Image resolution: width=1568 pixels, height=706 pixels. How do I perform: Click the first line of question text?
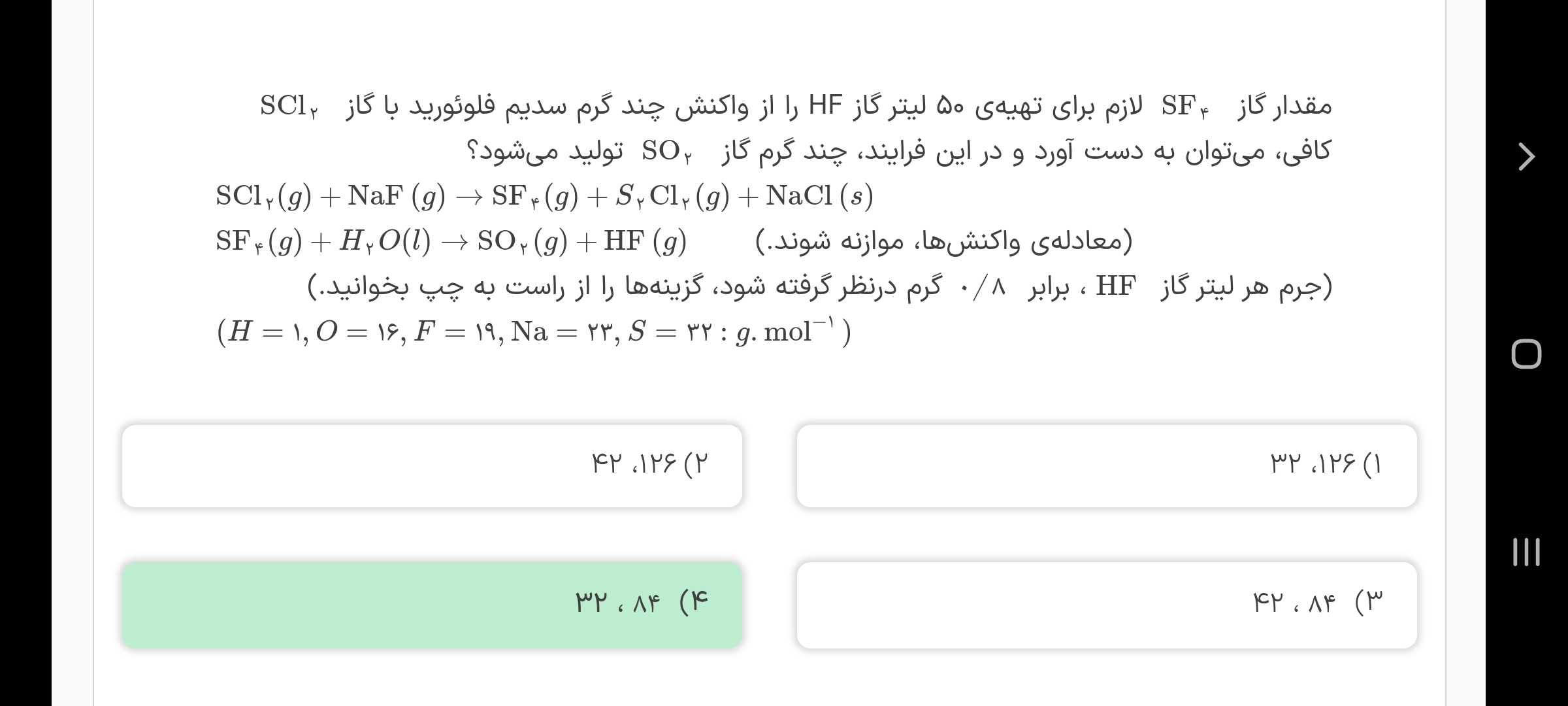pos(796,106)
